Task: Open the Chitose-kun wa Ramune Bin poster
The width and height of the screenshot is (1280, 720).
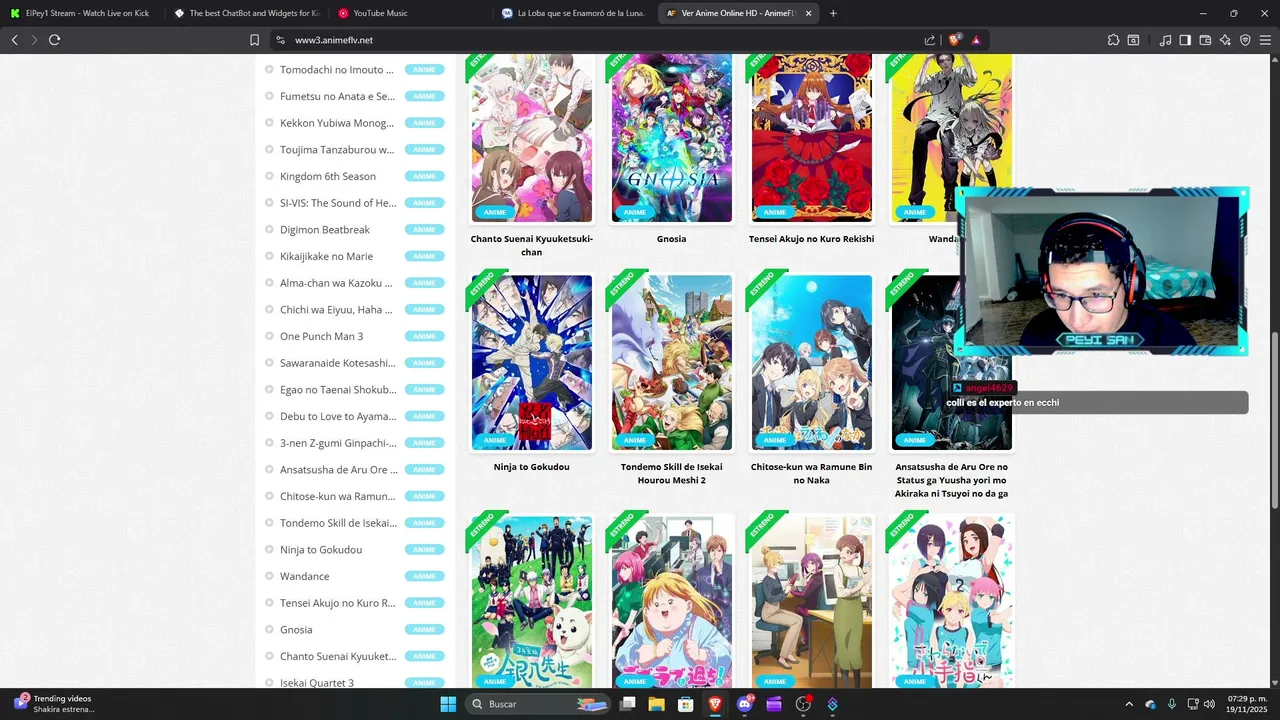Action: (x=812, y=363)
